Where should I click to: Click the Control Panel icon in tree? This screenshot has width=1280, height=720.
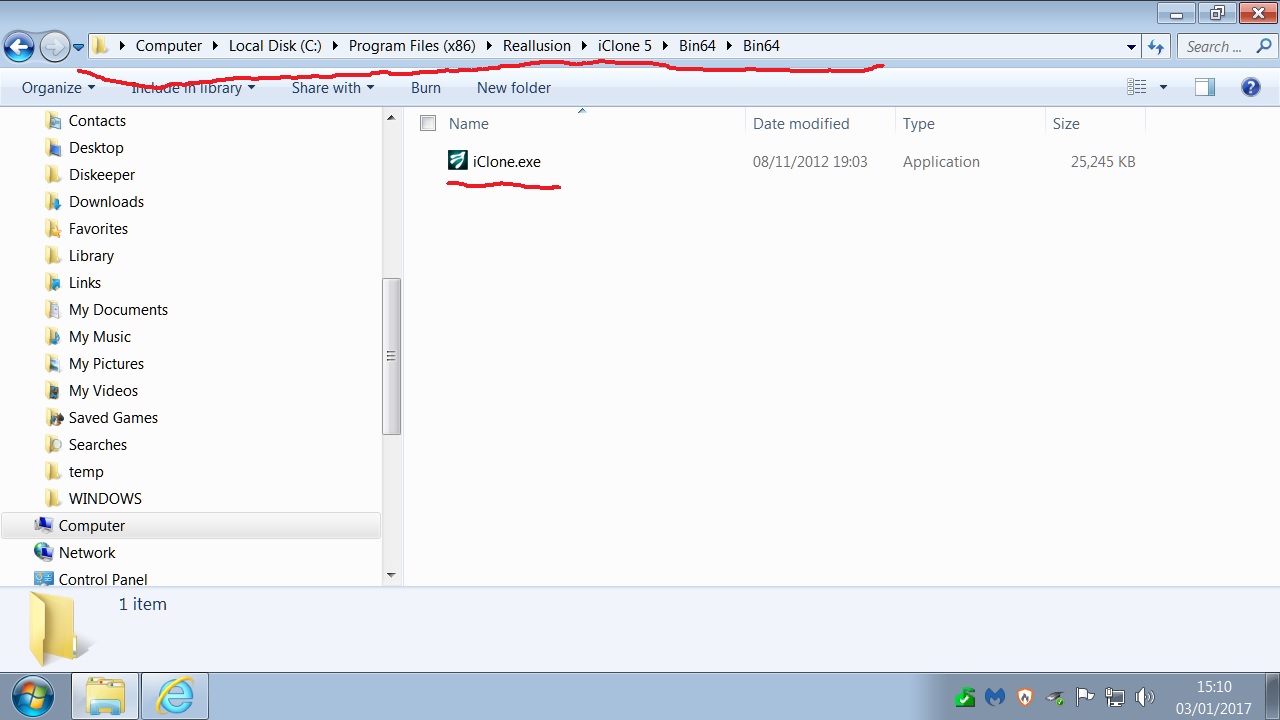tap(44, 579)
